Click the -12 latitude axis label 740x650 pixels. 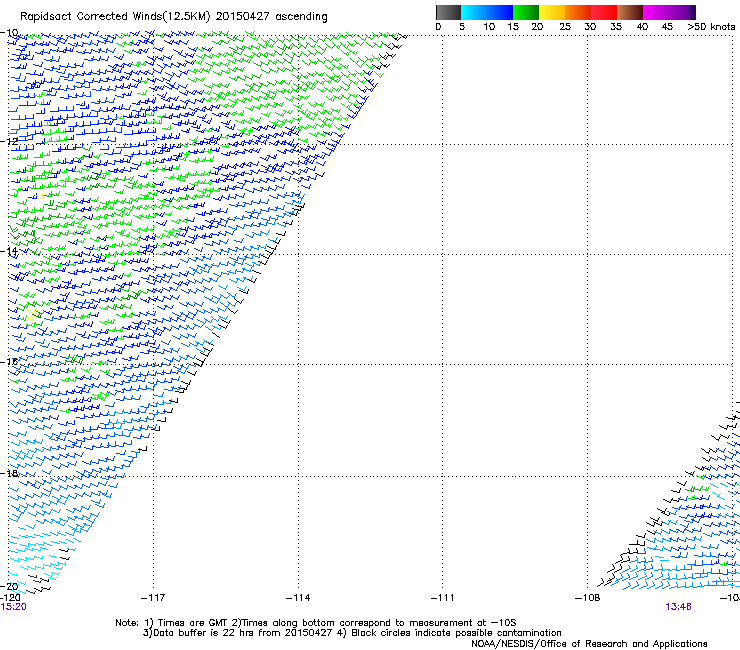pyautogui.click(x=9, y=141)
